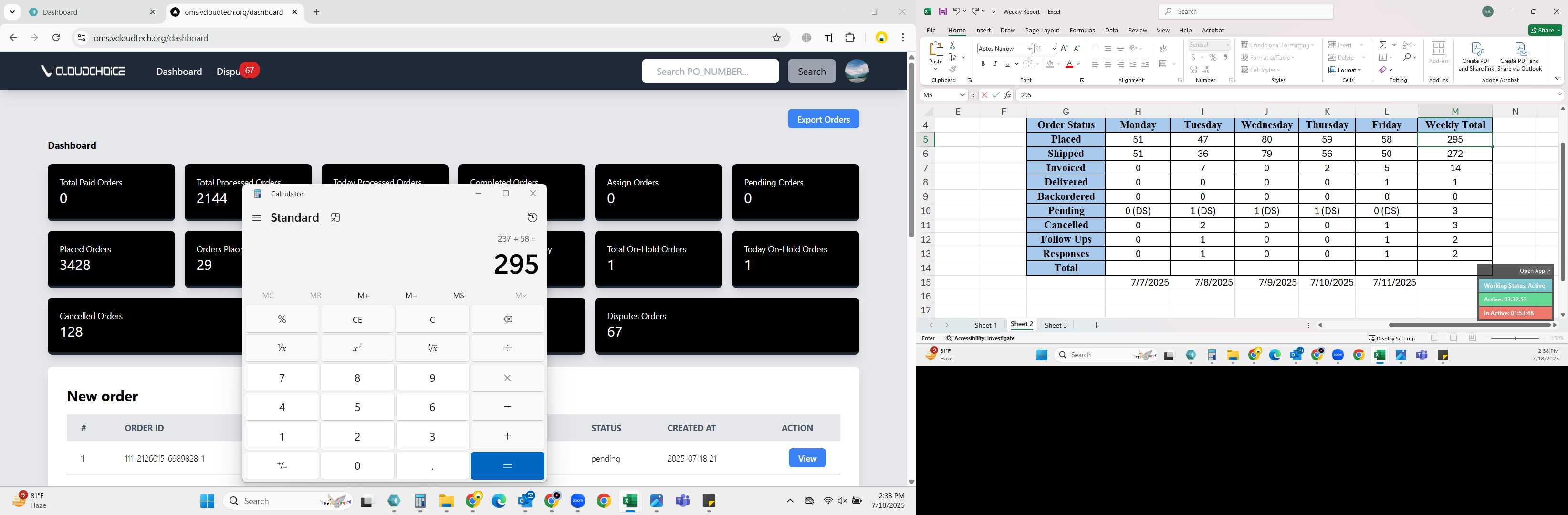This screenshot has width=1568, height=515.
Task: Click green checkmark to confirm formula entry
Action: (995, 95)
